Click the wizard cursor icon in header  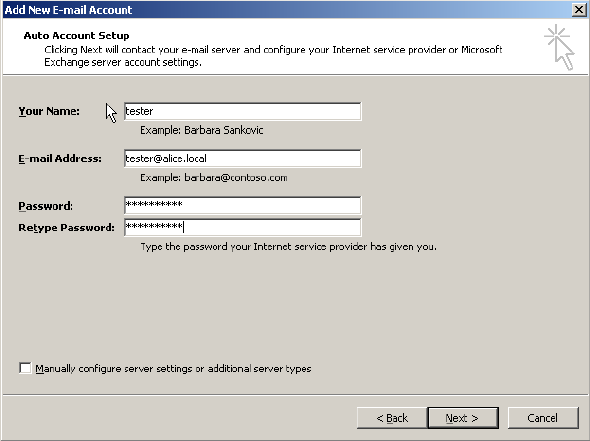click(560, 47)
